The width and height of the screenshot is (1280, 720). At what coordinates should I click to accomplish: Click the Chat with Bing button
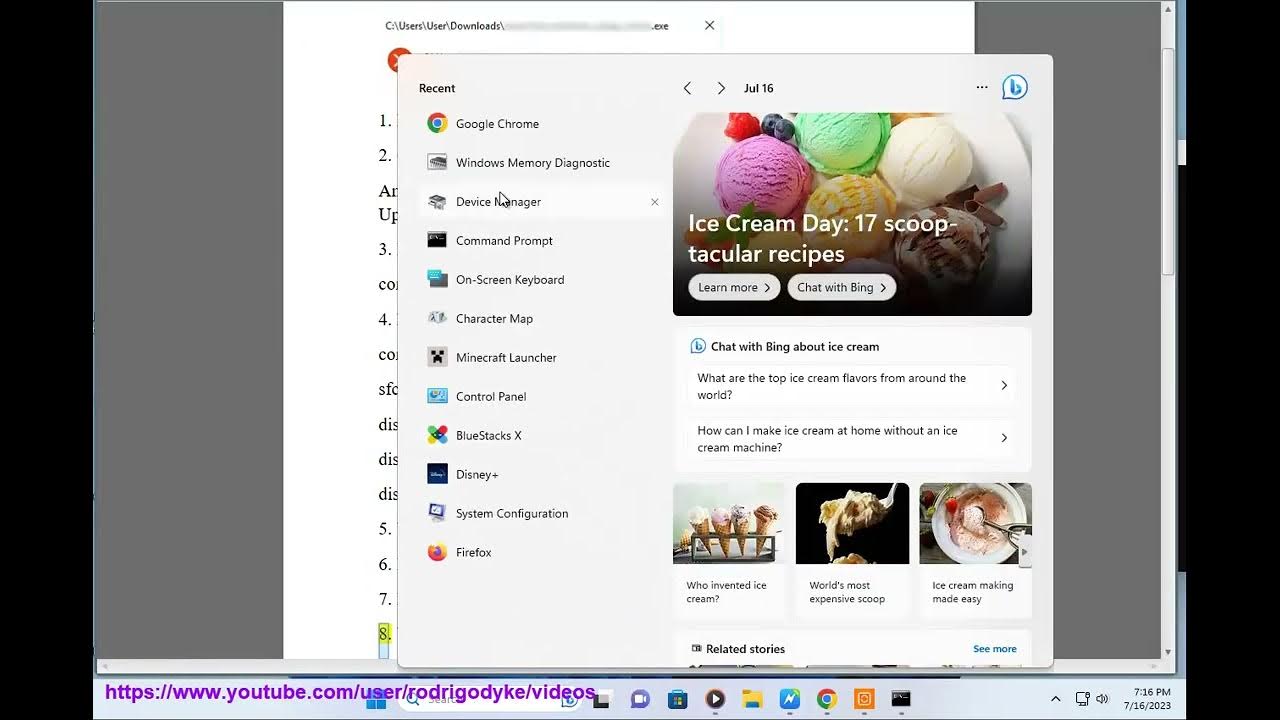click(x=842, y=287)
